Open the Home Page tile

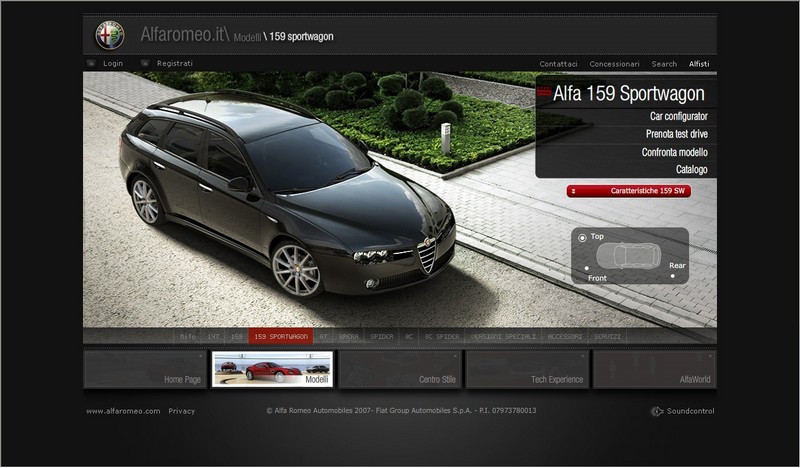pos(145,369)
